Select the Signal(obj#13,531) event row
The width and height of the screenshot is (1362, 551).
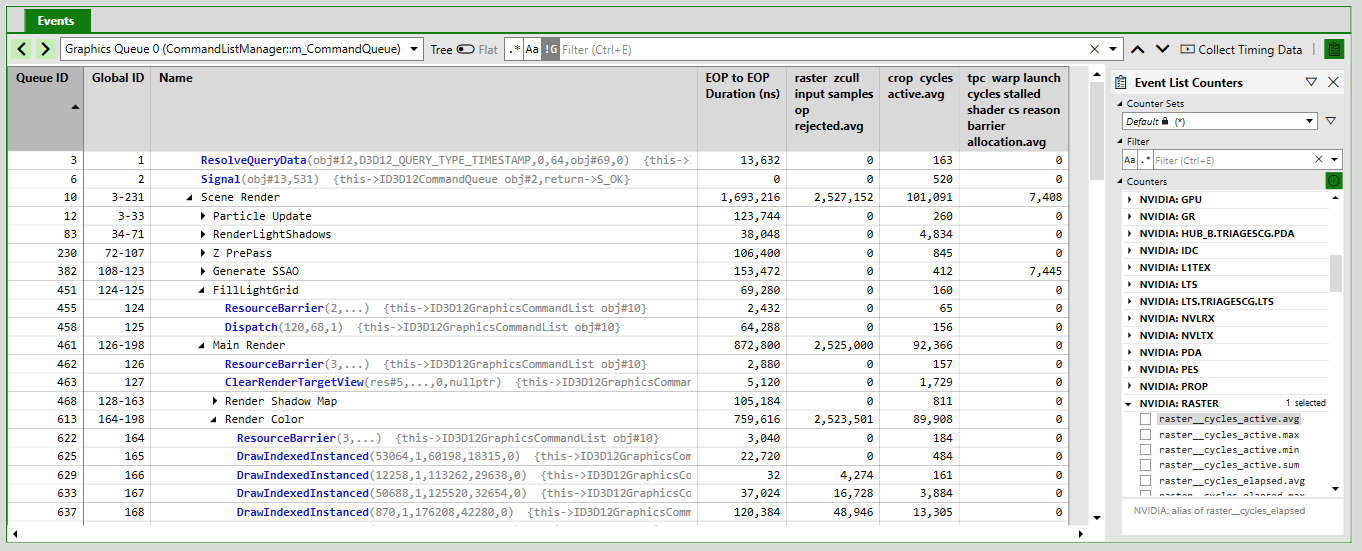(538, 179)
